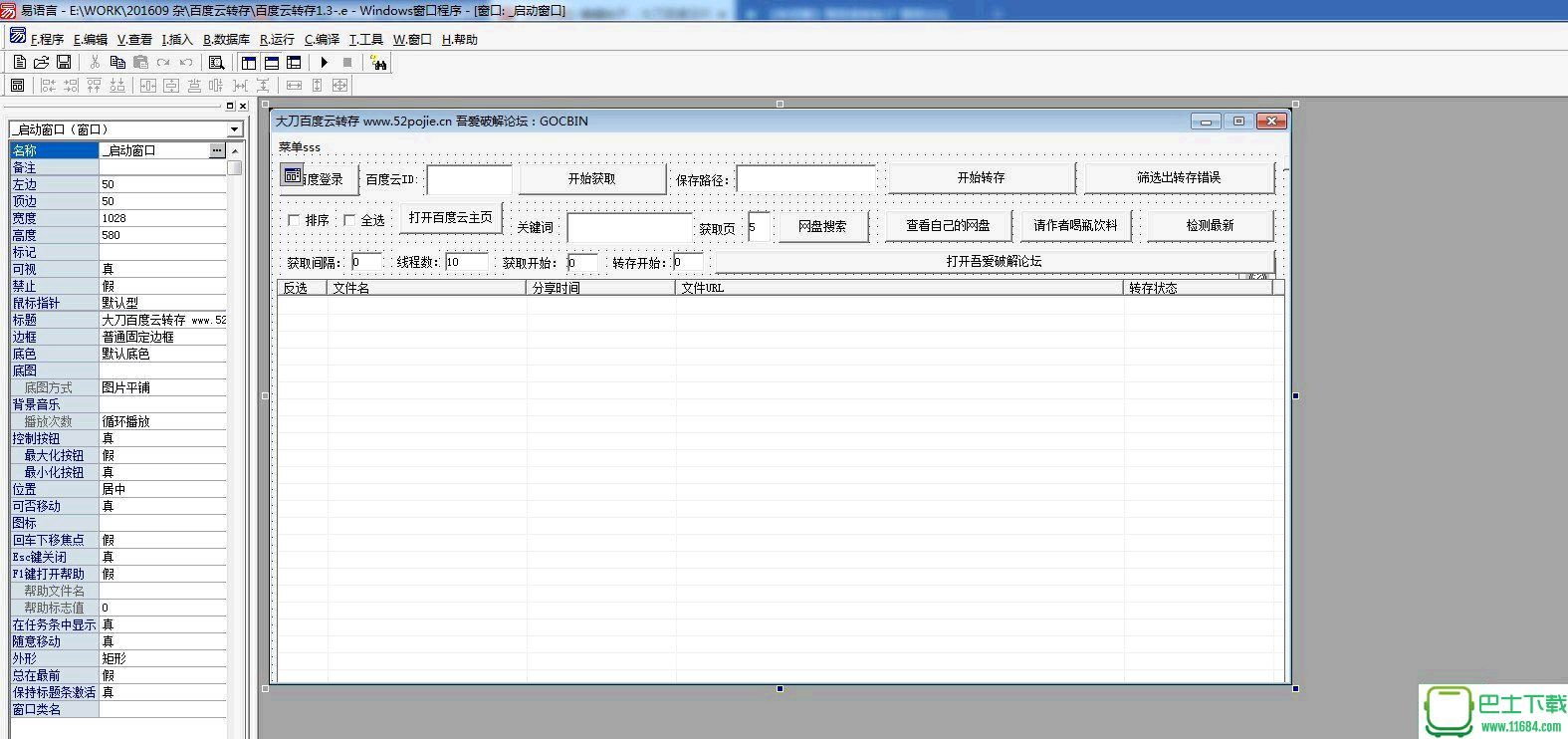Click the 打开百度云主页 button
The width and height of the screenshot is (1568, 739).
pos(451,217)
